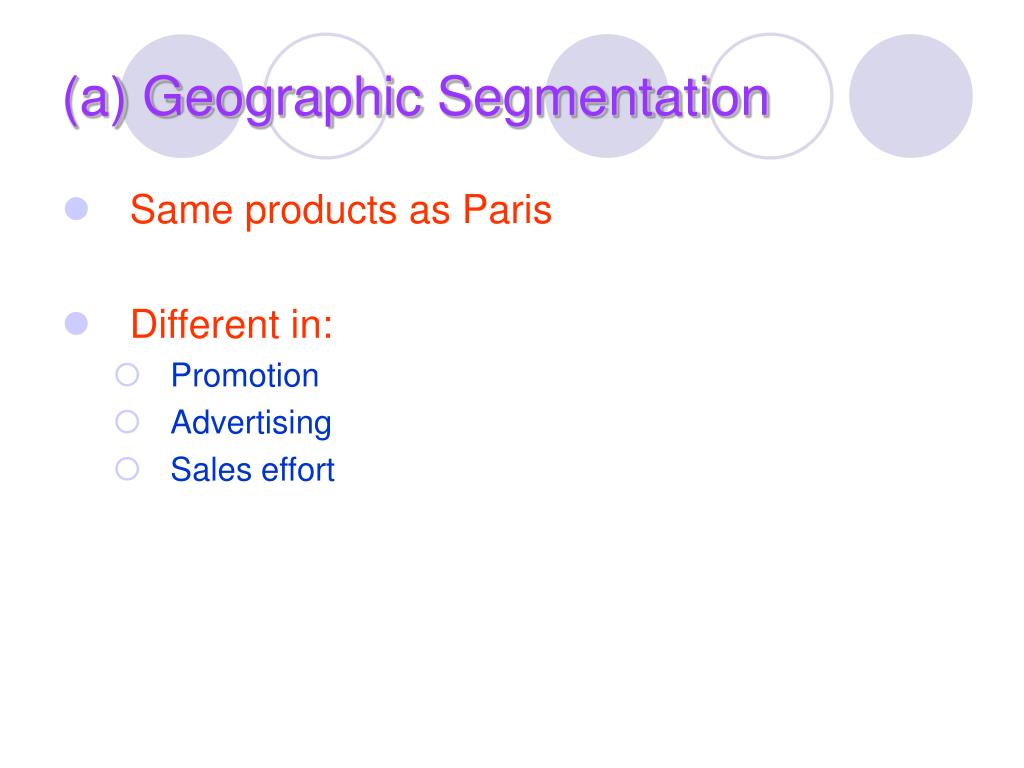
Task: Select the rightmost filled lavender circle
Action: coord(910,96)
